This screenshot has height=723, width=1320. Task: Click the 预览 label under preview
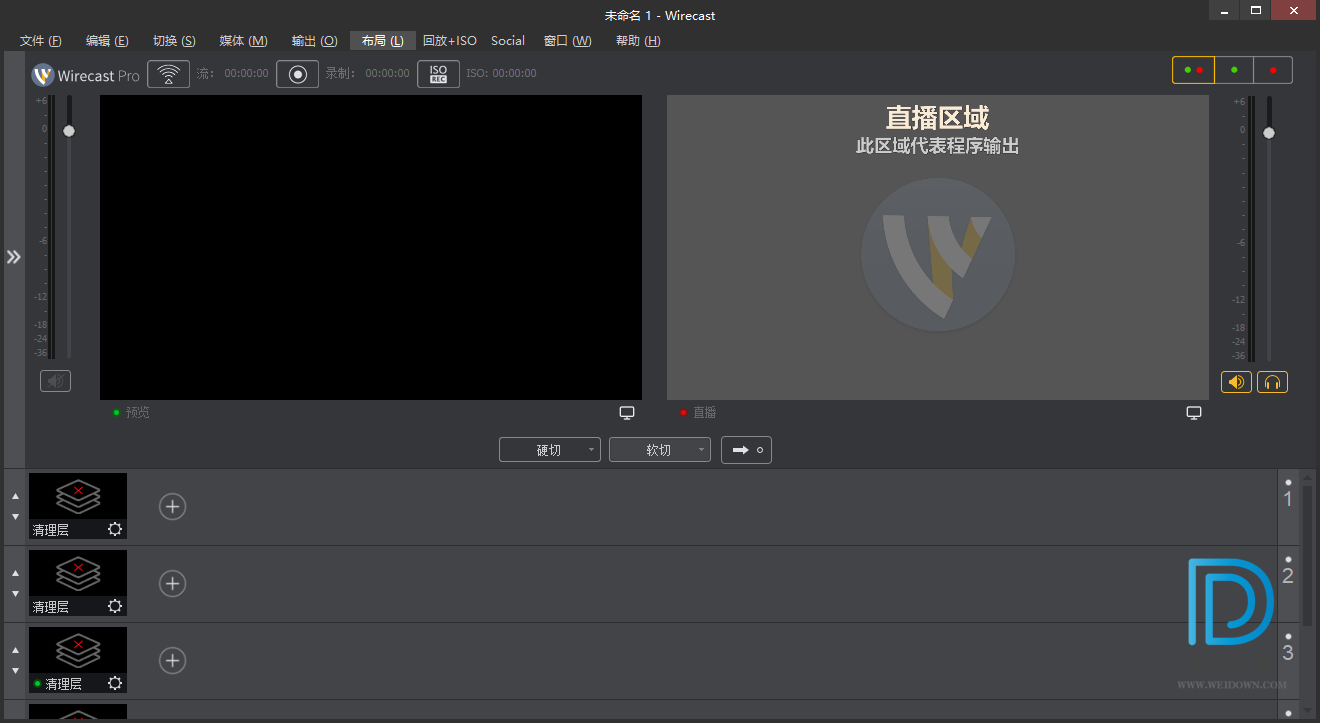(137, 412)
